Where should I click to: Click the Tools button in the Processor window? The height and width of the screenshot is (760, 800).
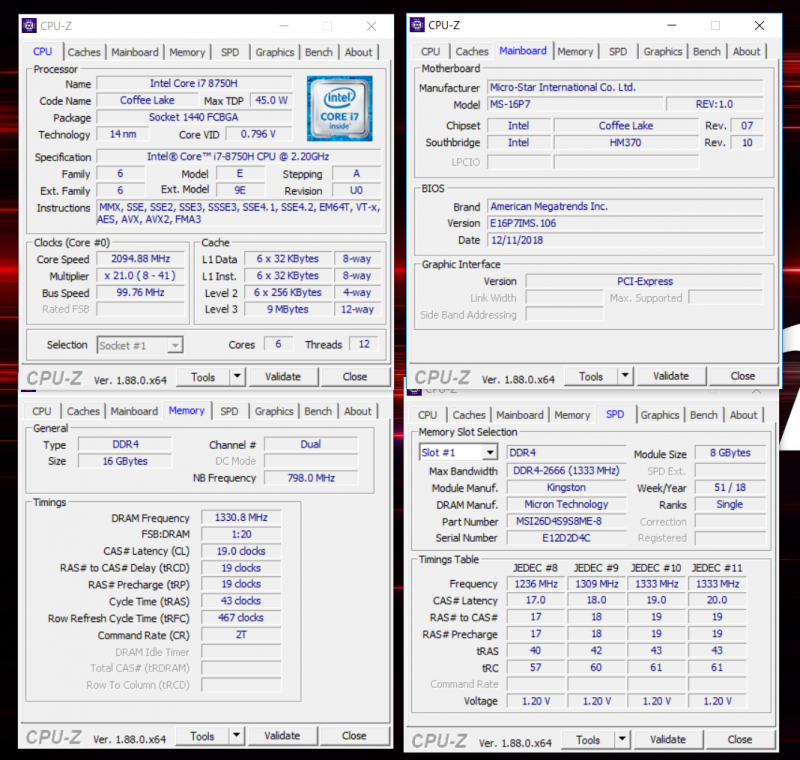203,377
